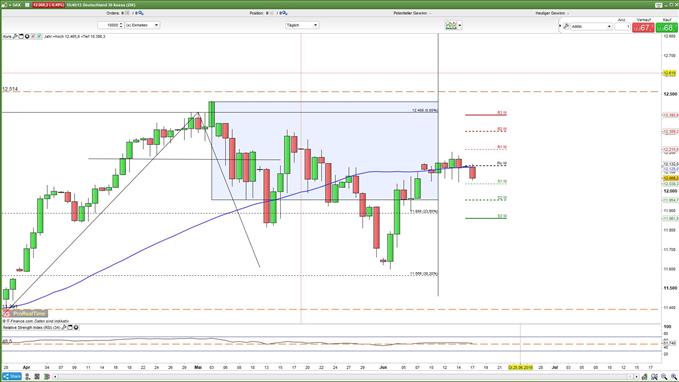Click the keyboard icon in title bar

coord(659,5)
